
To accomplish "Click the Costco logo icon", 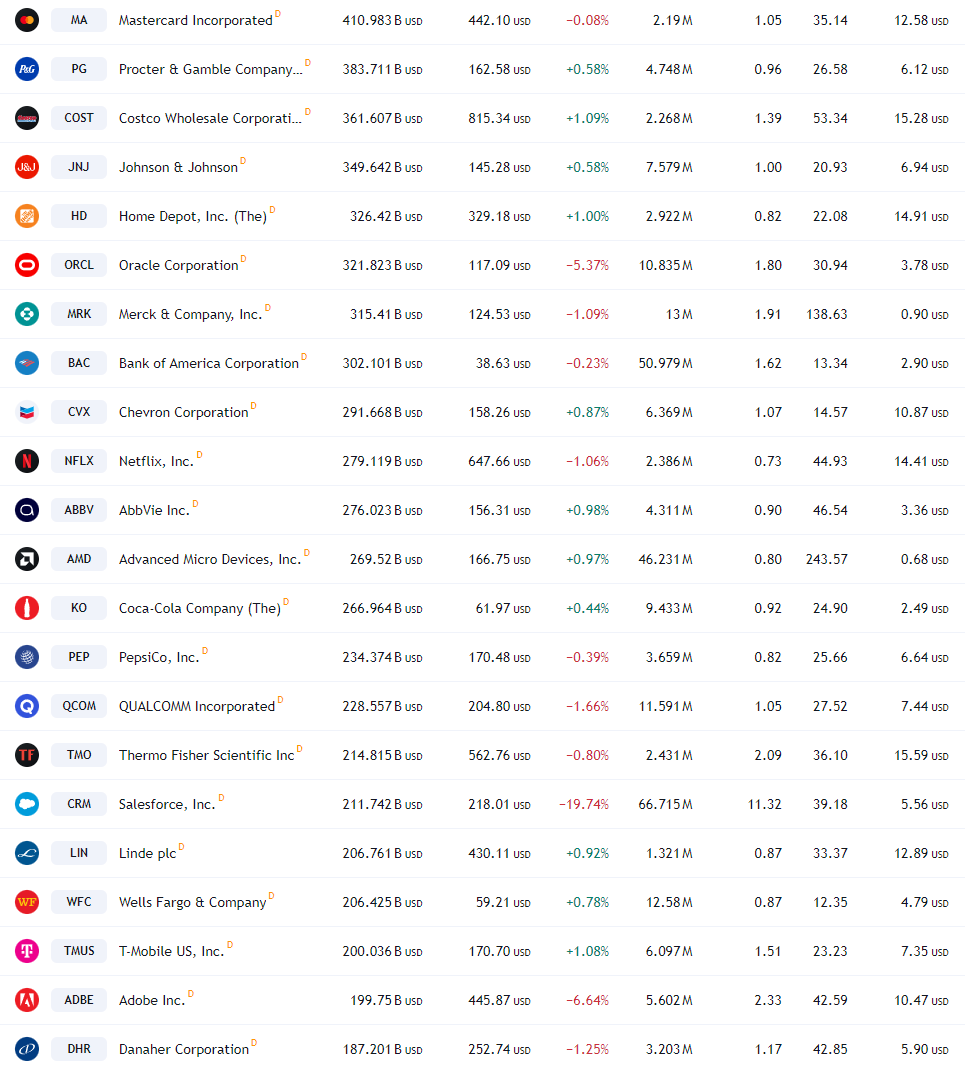I will coord(27,118).
